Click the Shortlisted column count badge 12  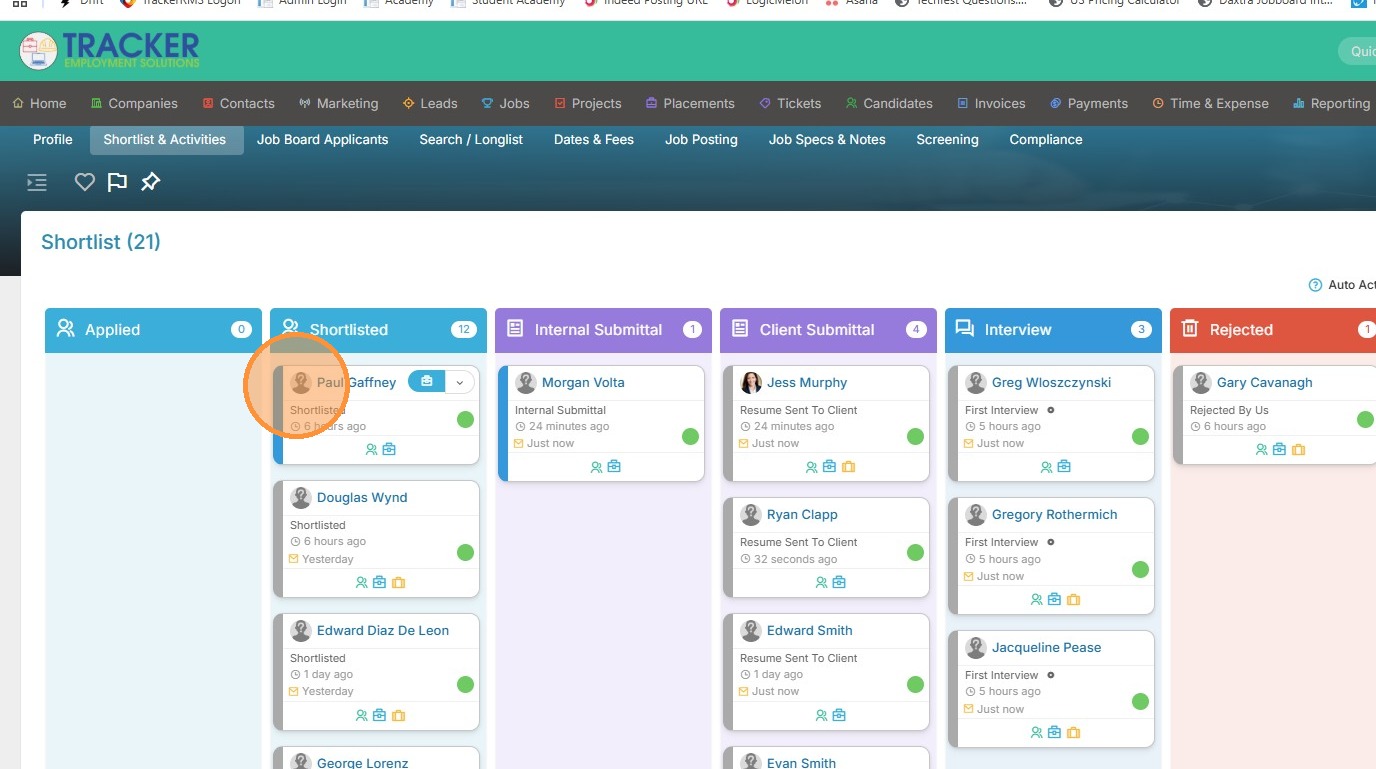click(463, 330)
